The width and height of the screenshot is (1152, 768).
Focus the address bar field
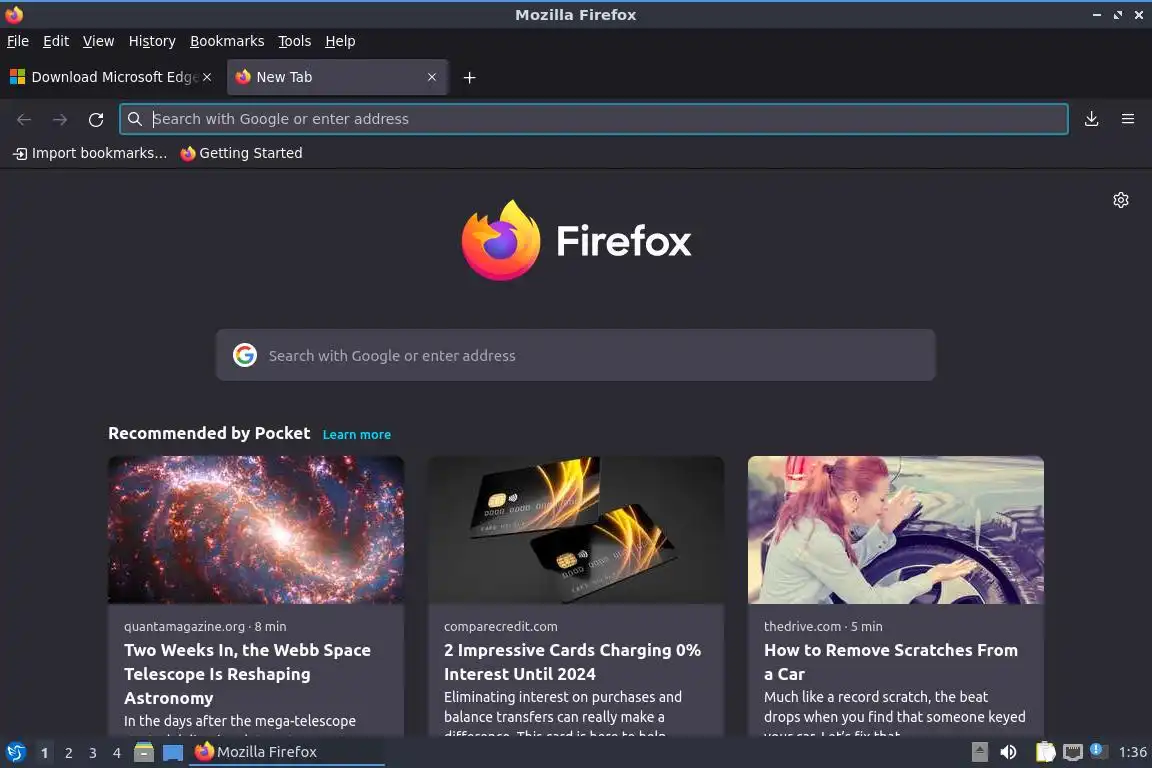coord(594,119)
